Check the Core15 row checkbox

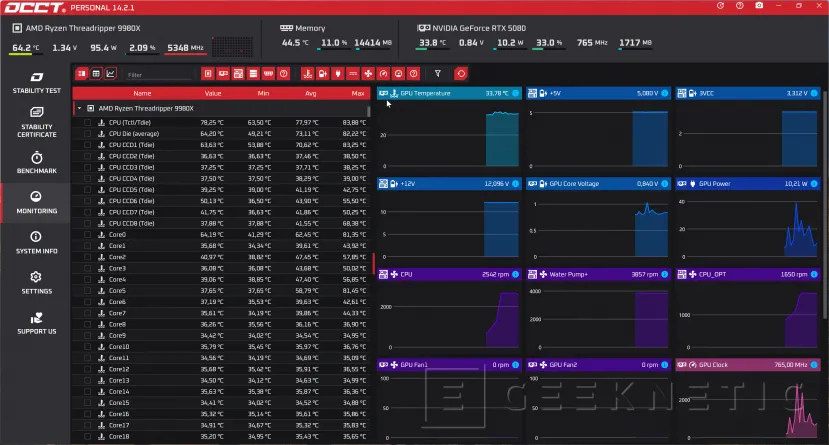click(87, 402)
